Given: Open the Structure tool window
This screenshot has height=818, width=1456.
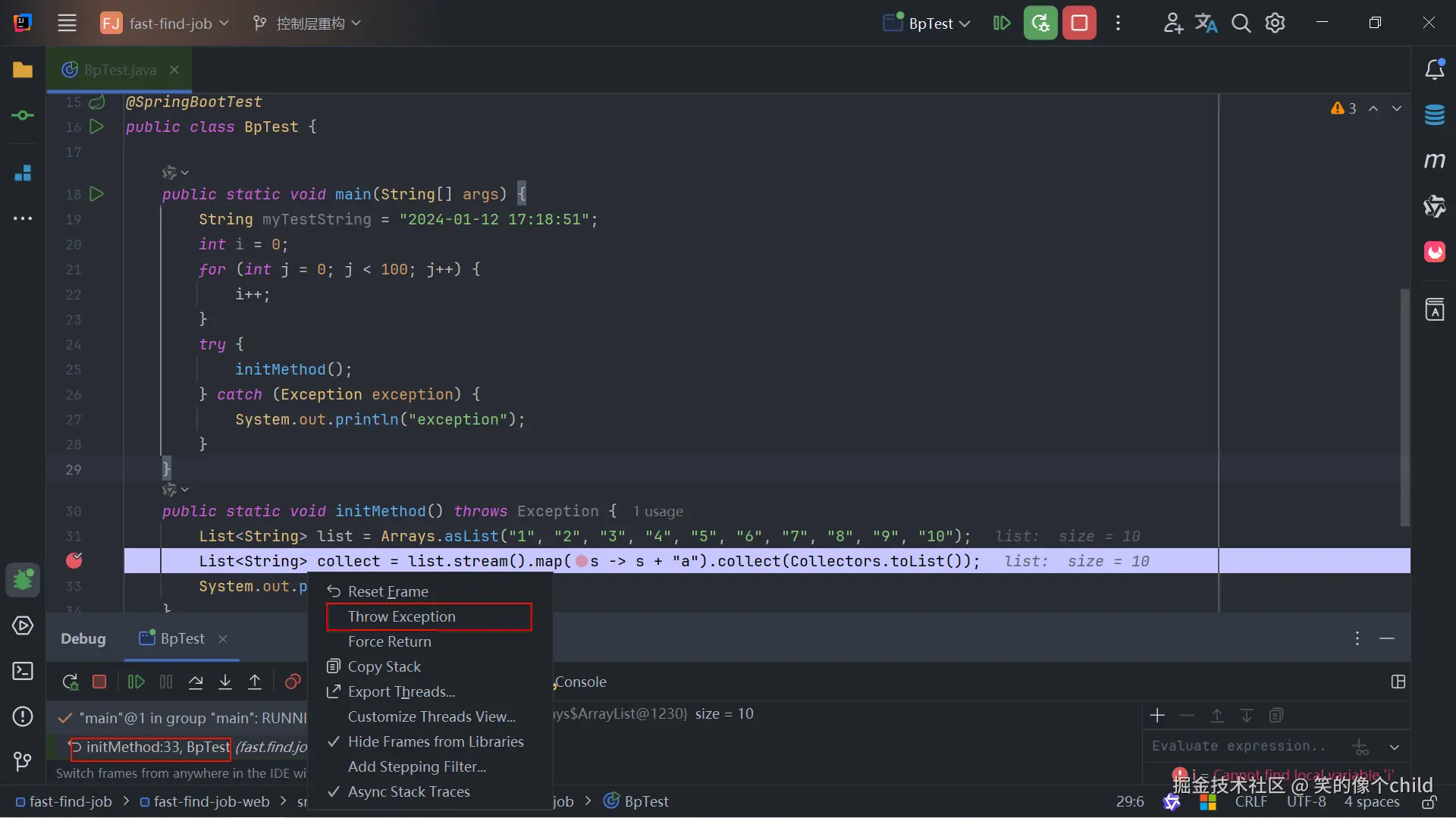Looking at the screenshot, I should pyautogui.click(x=23, y=173).
